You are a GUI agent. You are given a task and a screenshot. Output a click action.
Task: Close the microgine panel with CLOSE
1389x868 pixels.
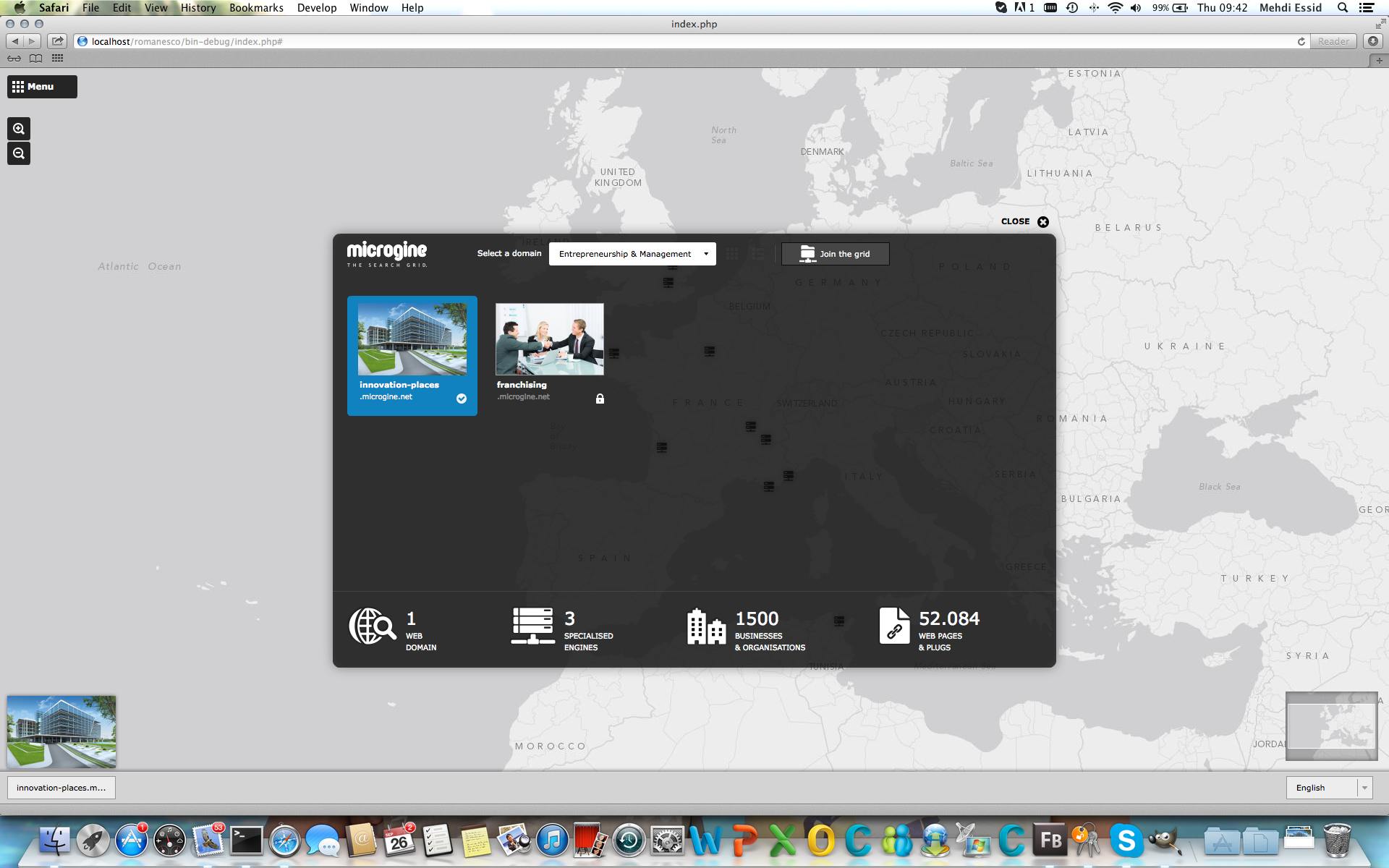[x=1024, y=221]
